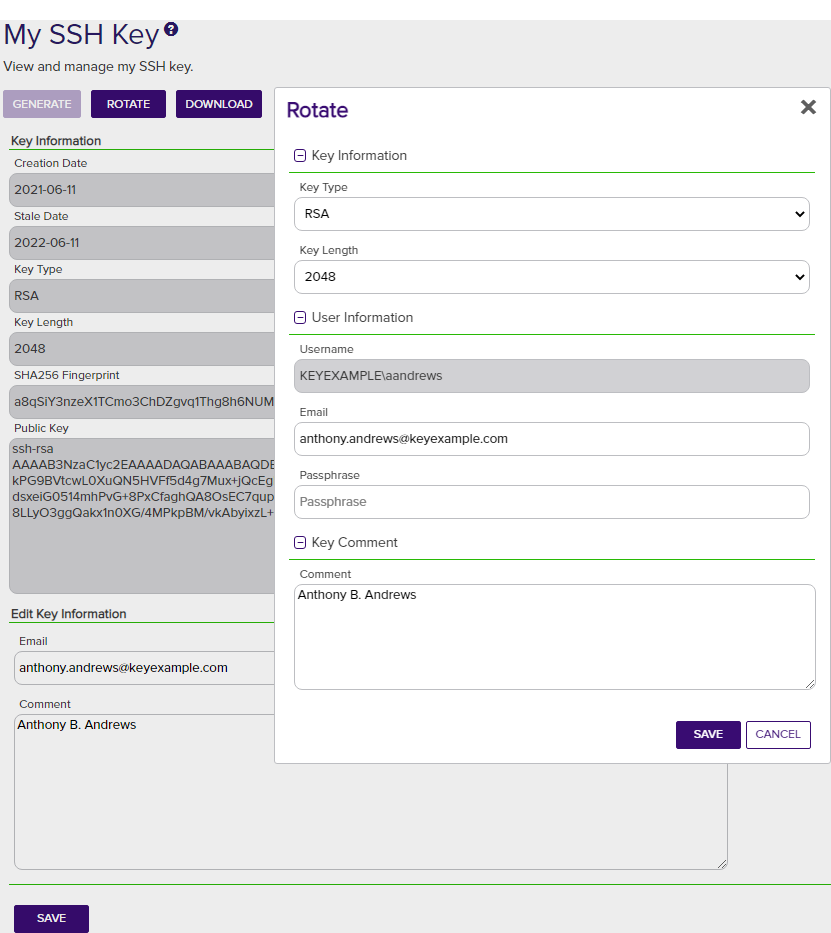831x933 pixels.
Task: Click the Email field in the Rotate dialog
Action: pos(551,439)
